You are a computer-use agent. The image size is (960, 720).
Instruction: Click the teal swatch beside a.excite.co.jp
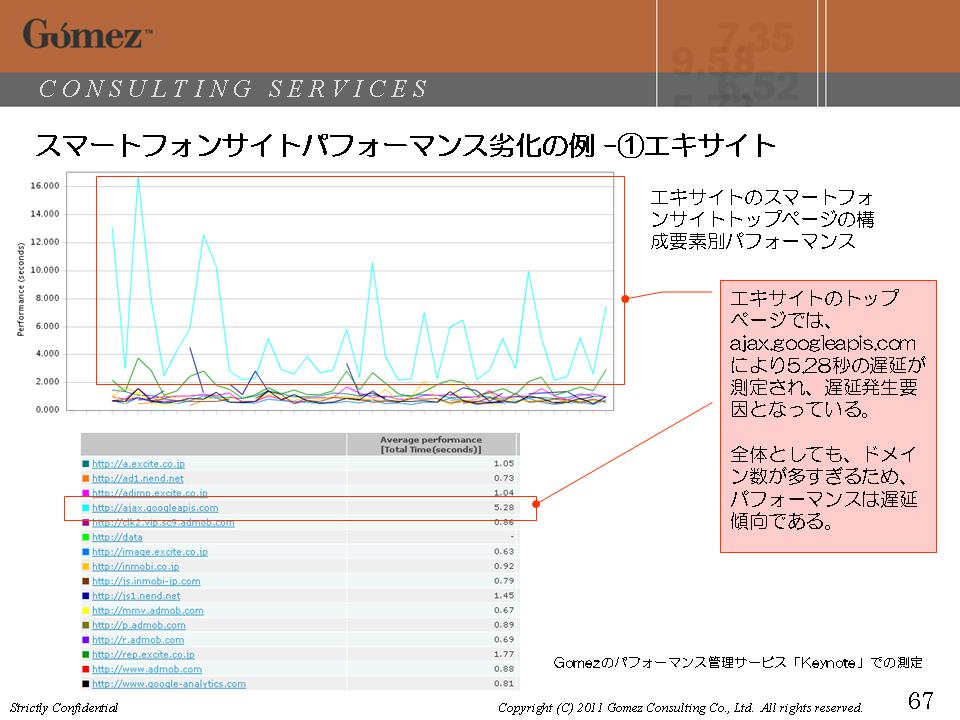(x=86, y=464)
